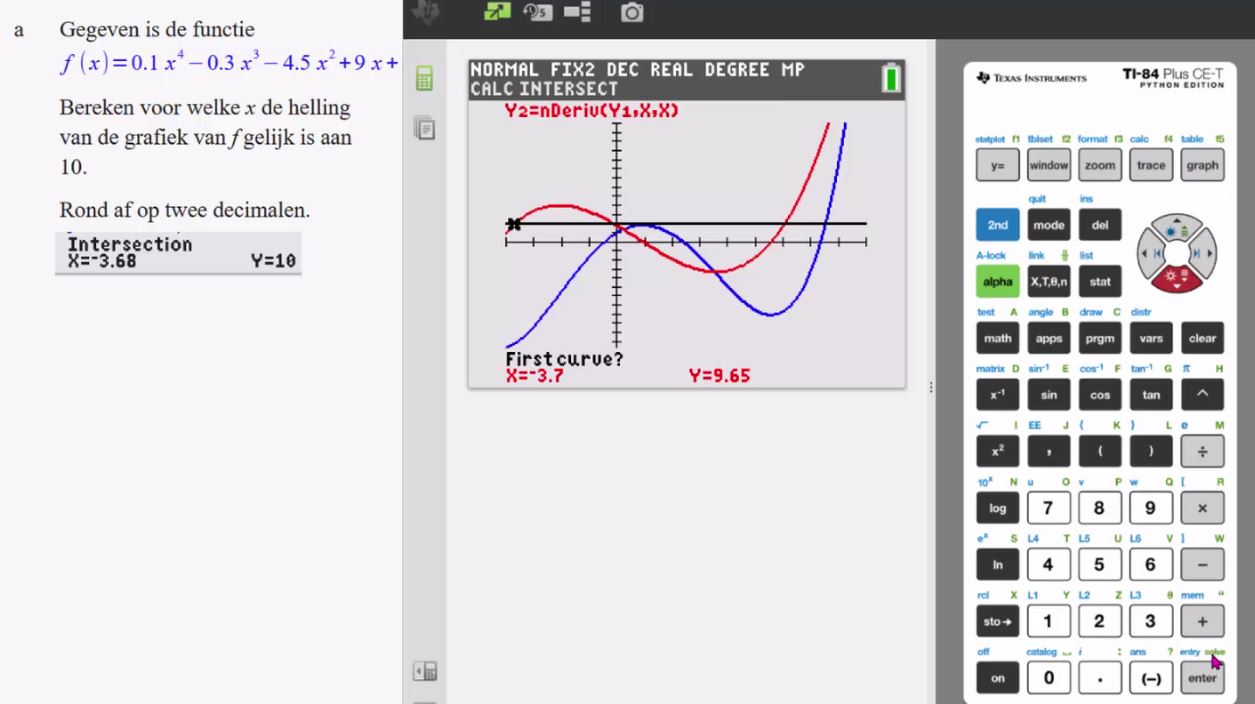The width and height of the screenshot is (1255, 704).
Task: Click the green calculator icon in sidebar
Action: 424,80
